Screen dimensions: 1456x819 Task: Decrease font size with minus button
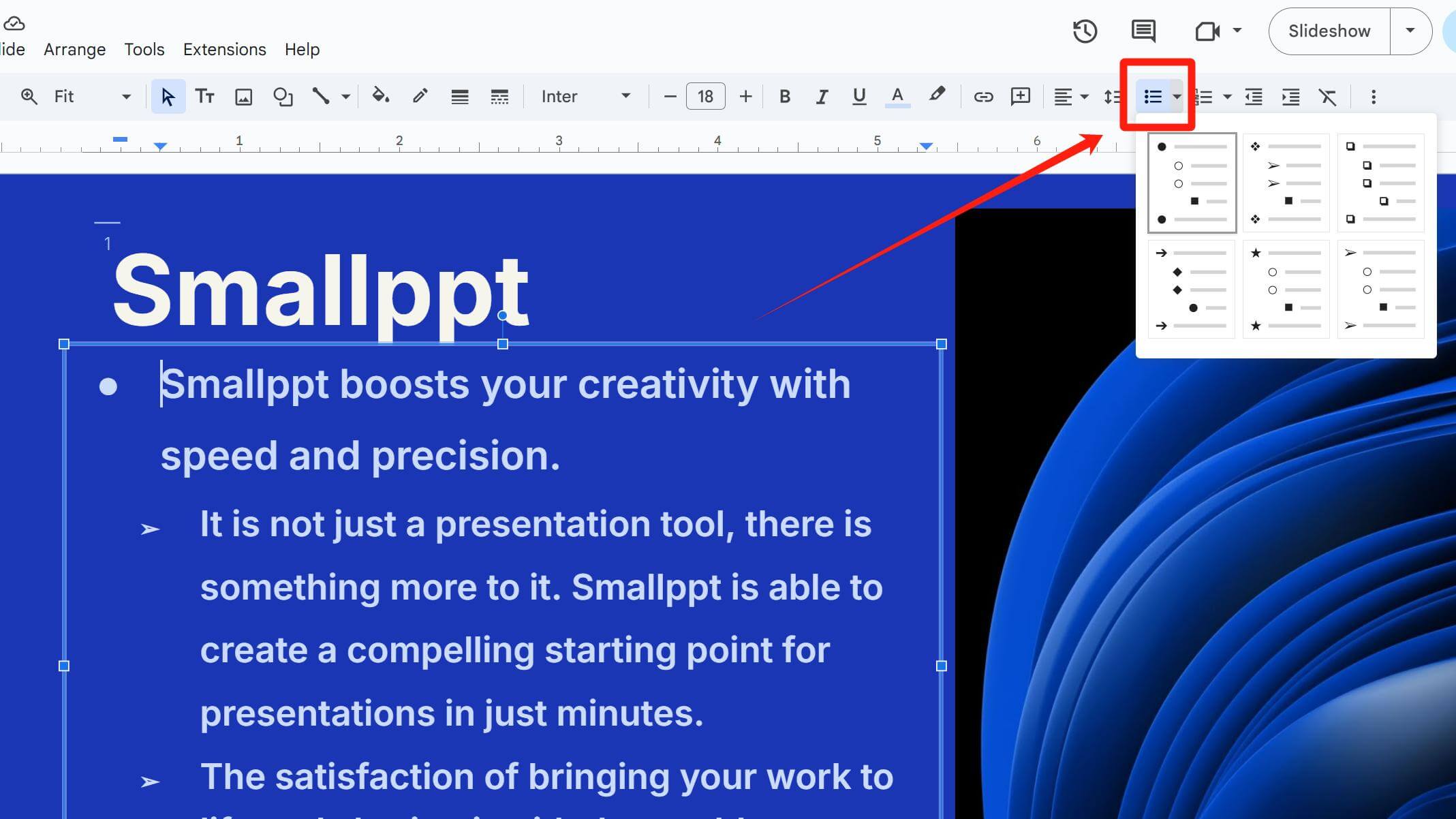point(670,97)
